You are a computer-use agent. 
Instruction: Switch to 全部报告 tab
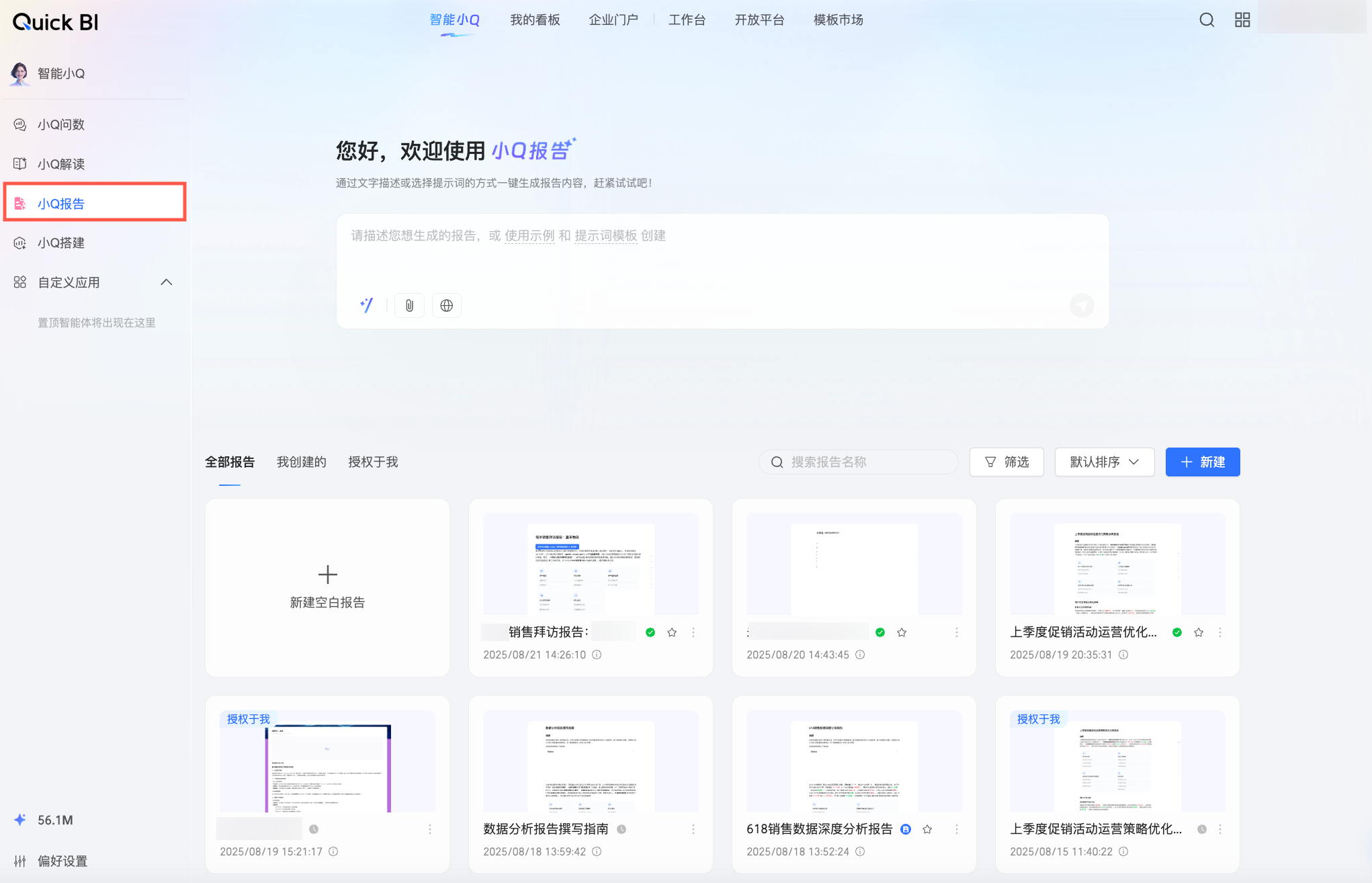pyautogui.click(x=230, y=462)
